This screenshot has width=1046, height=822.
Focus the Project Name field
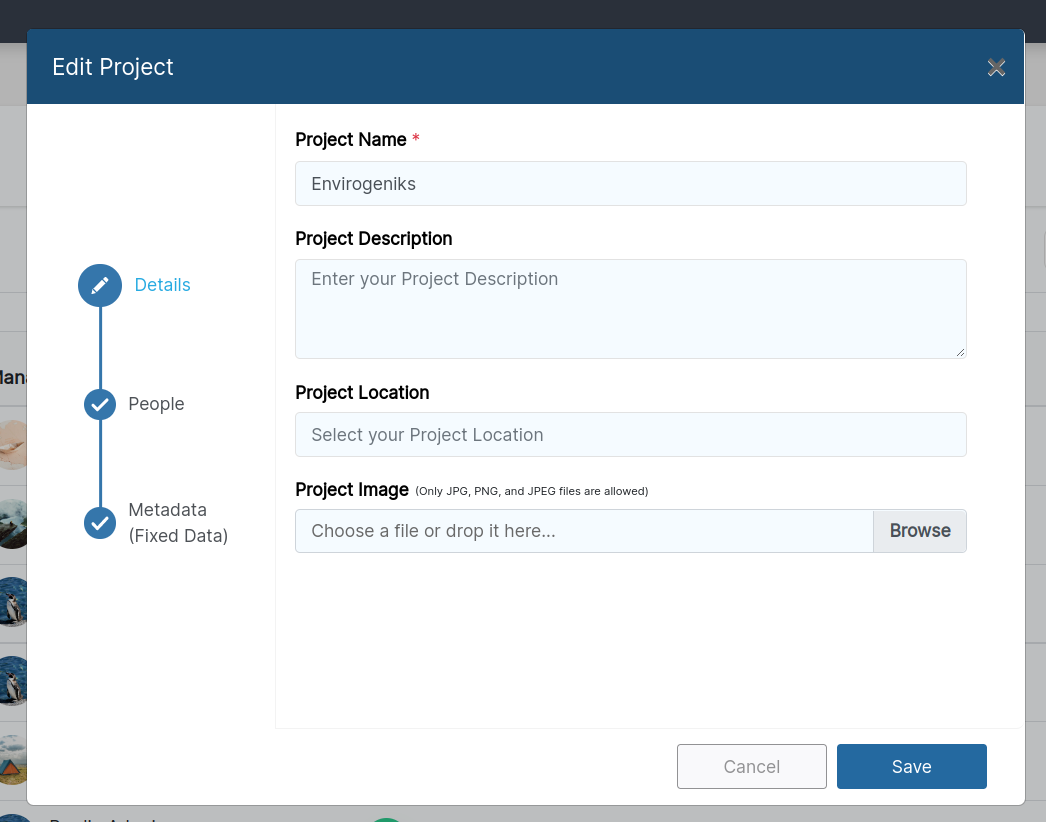pyautogui.click(x=630, y=183)
